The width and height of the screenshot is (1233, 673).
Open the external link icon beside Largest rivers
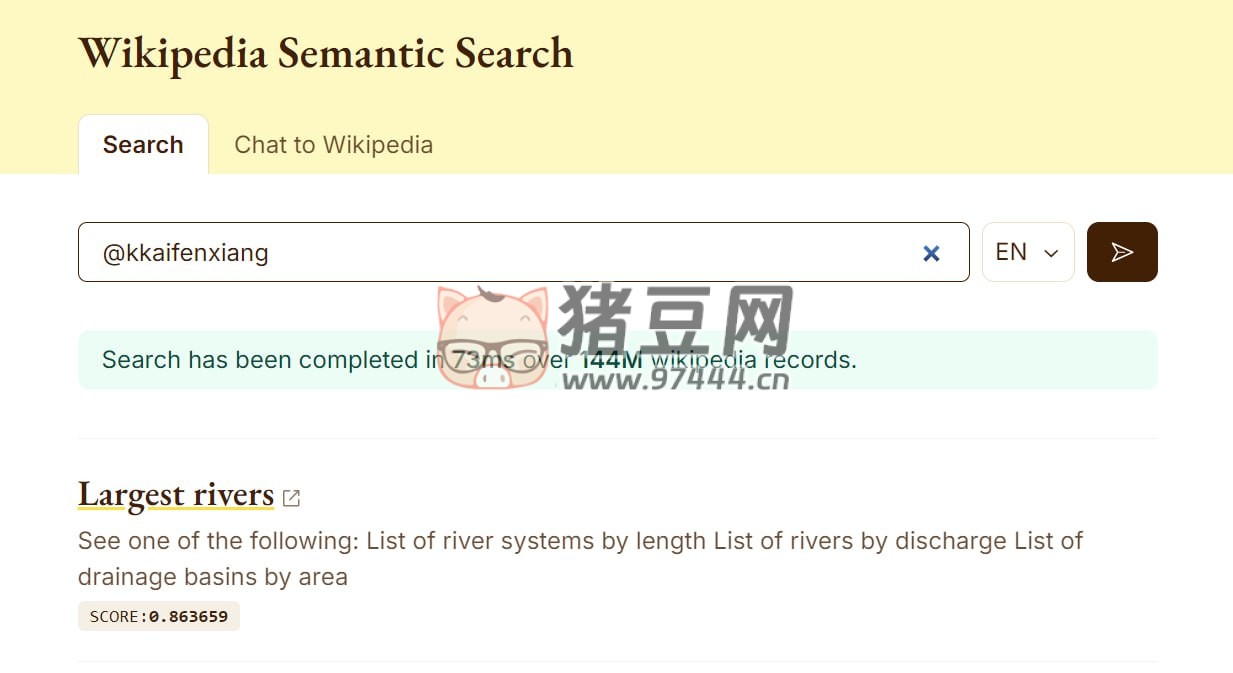291,496
